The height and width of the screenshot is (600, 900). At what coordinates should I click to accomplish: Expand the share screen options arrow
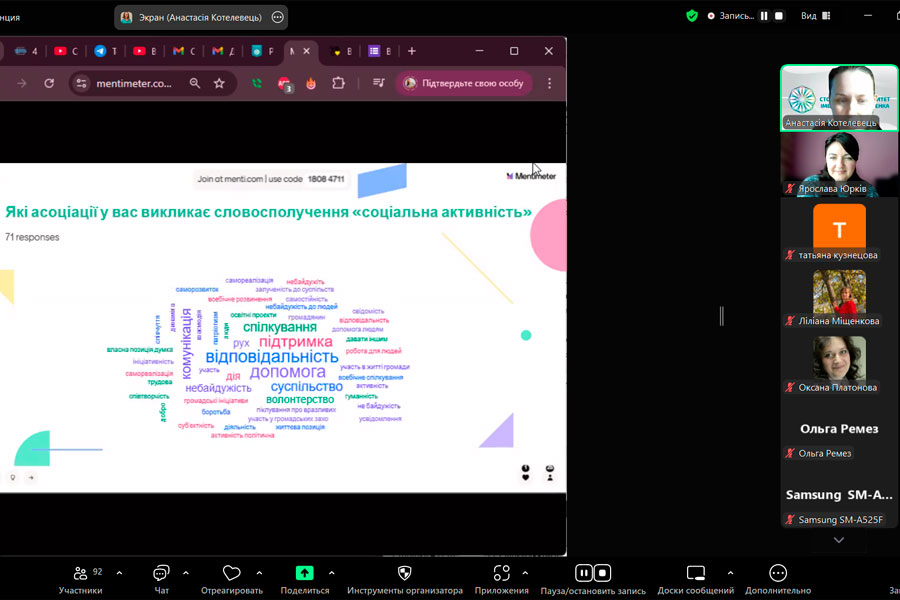coord(332,573)
